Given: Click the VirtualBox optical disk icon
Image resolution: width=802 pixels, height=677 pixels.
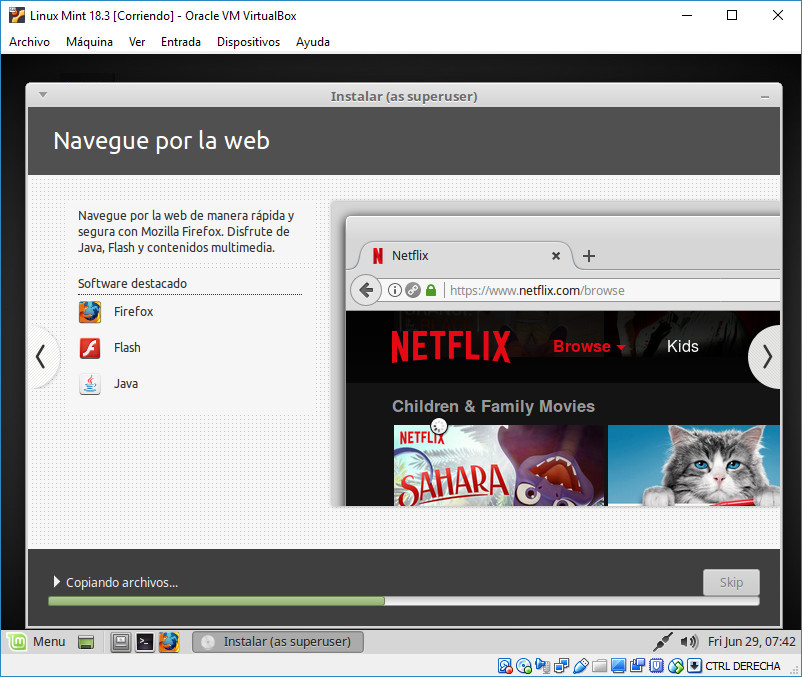Looking at the screenshot, I should pos(524,666).
